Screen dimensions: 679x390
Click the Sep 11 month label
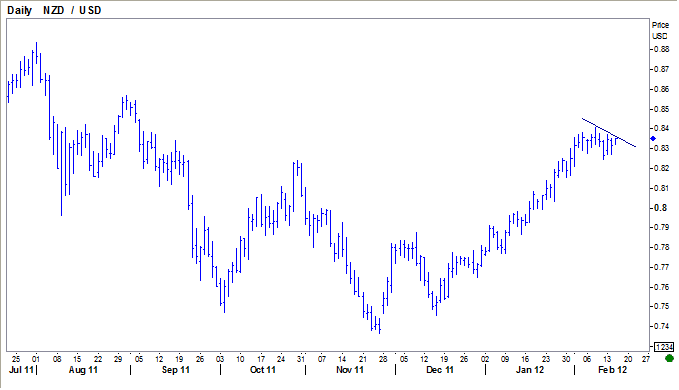click(x=176, y=370)
